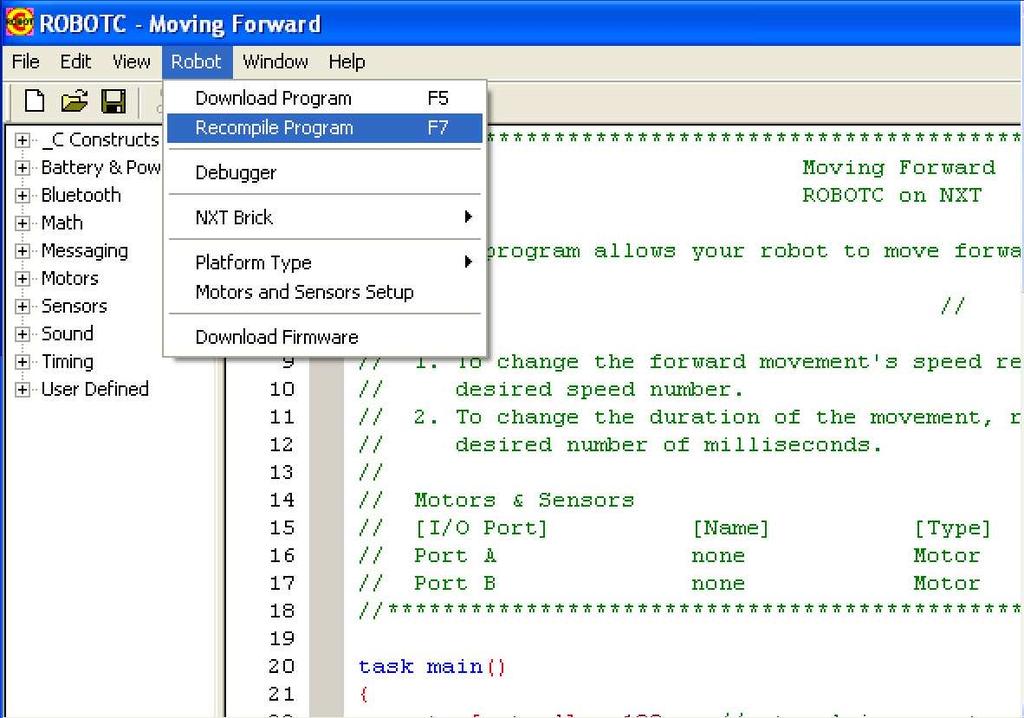Expand the Messaging tree node
The height and width of the screenshot is (718, 1024).
click(22, 251)
